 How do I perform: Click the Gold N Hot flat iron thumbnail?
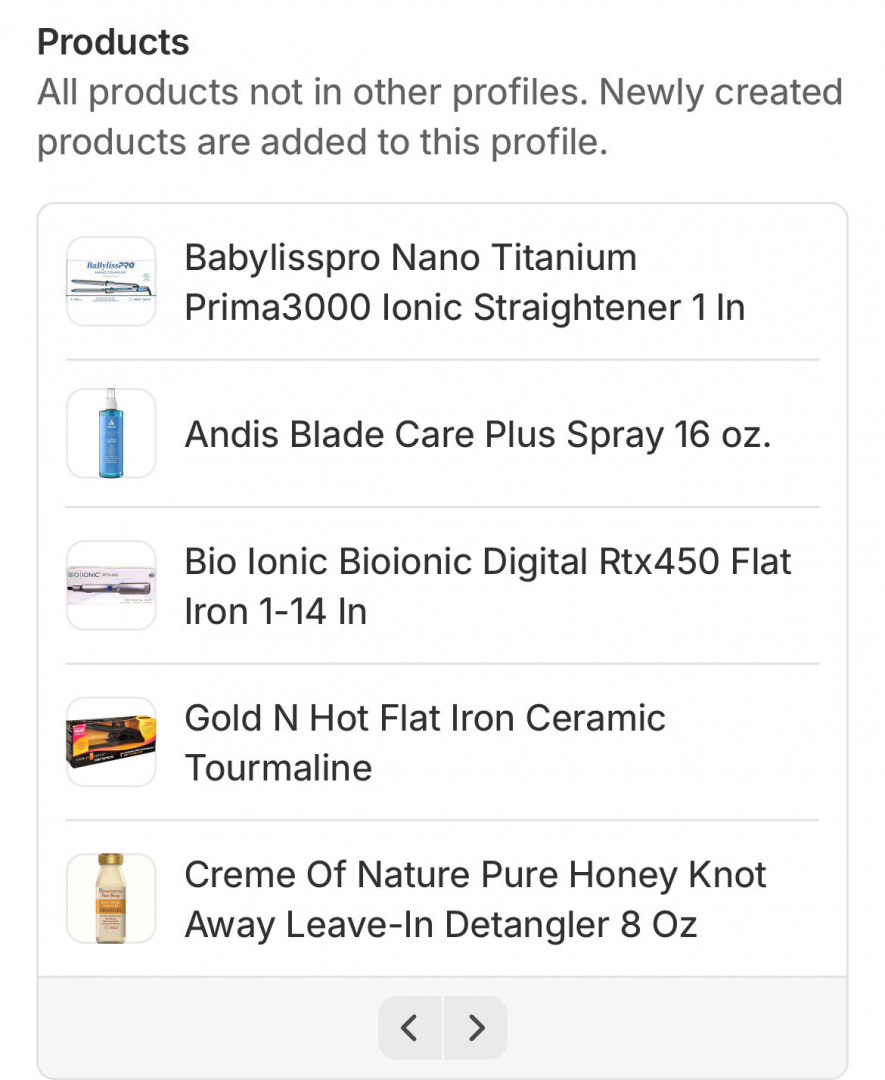[111, 742]
